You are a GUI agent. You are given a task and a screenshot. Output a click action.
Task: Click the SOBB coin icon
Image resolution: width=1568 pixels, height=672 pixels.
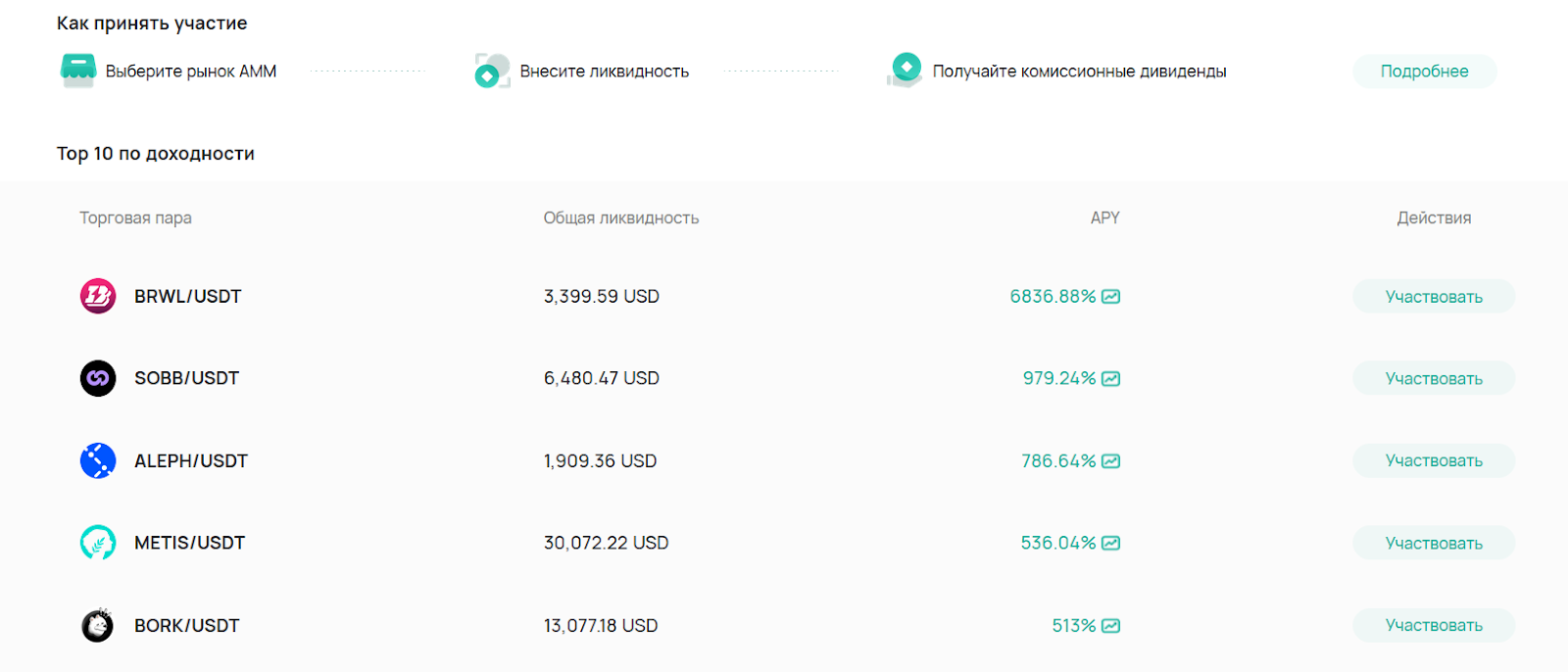[x=98, y=378]
